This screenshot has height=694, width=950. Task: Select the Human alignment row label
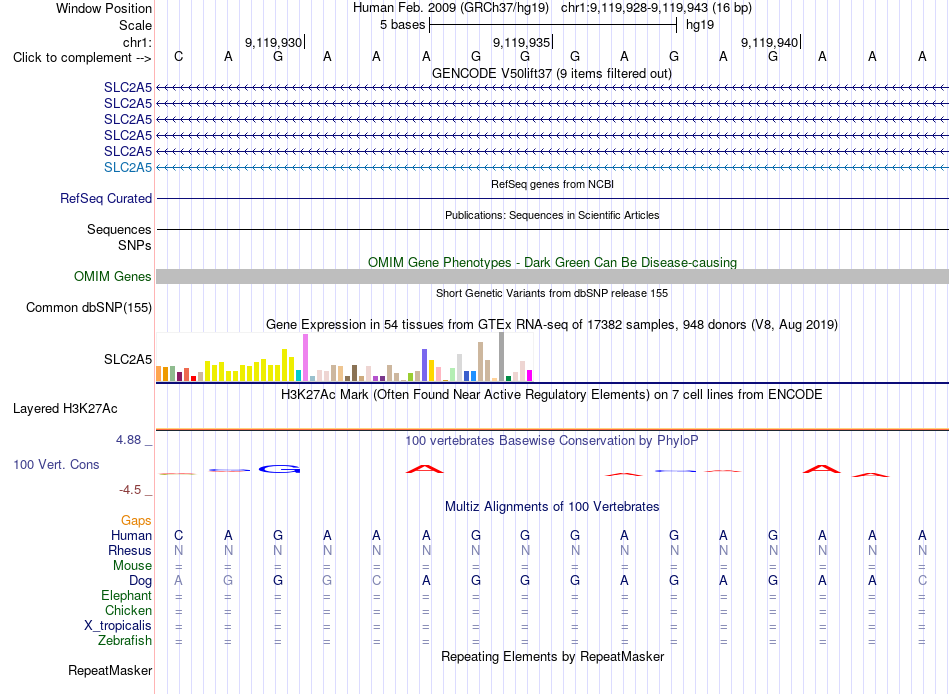[131, 535]
